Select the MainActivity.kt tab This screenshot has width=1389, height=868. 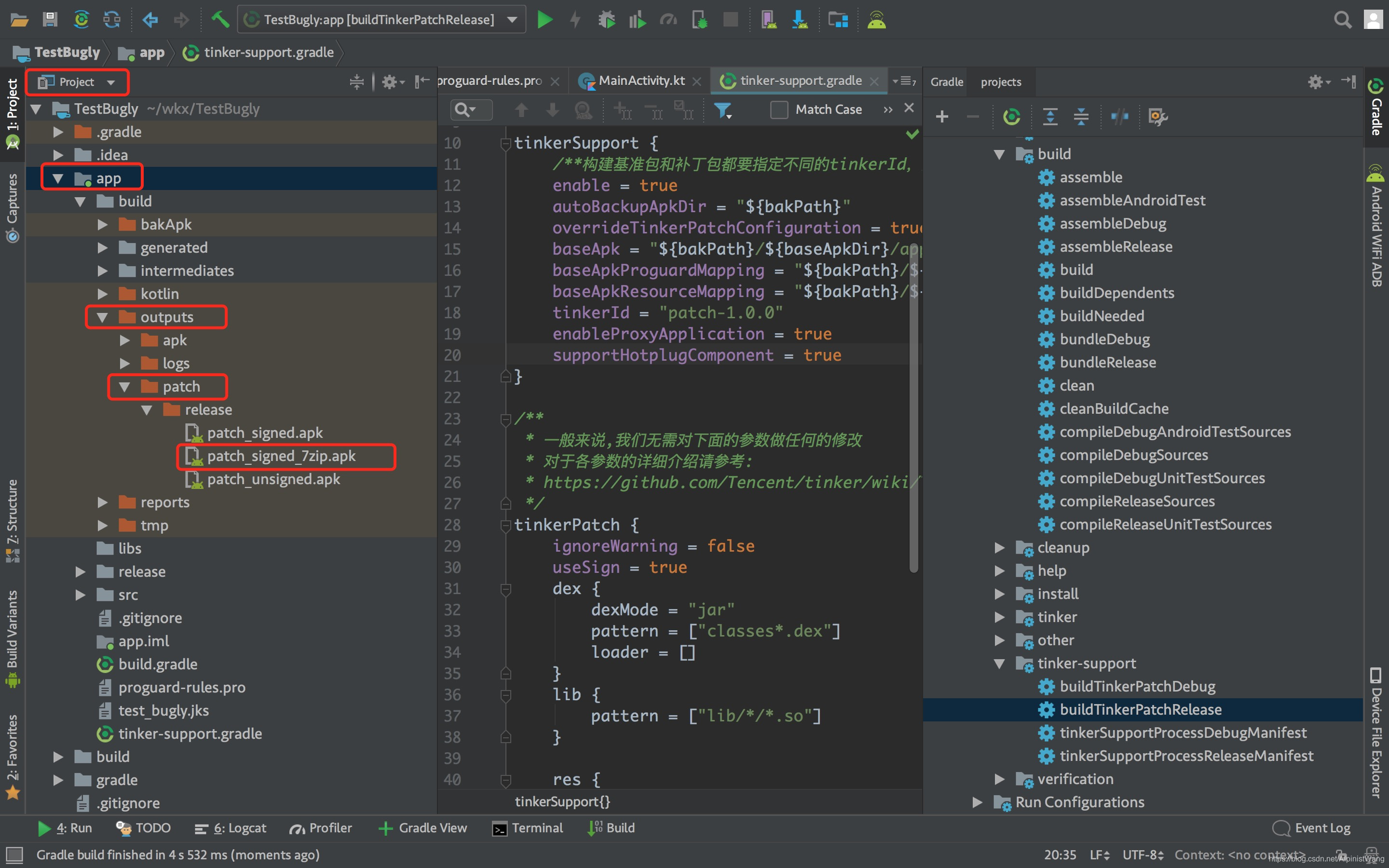tap(631, 80)
